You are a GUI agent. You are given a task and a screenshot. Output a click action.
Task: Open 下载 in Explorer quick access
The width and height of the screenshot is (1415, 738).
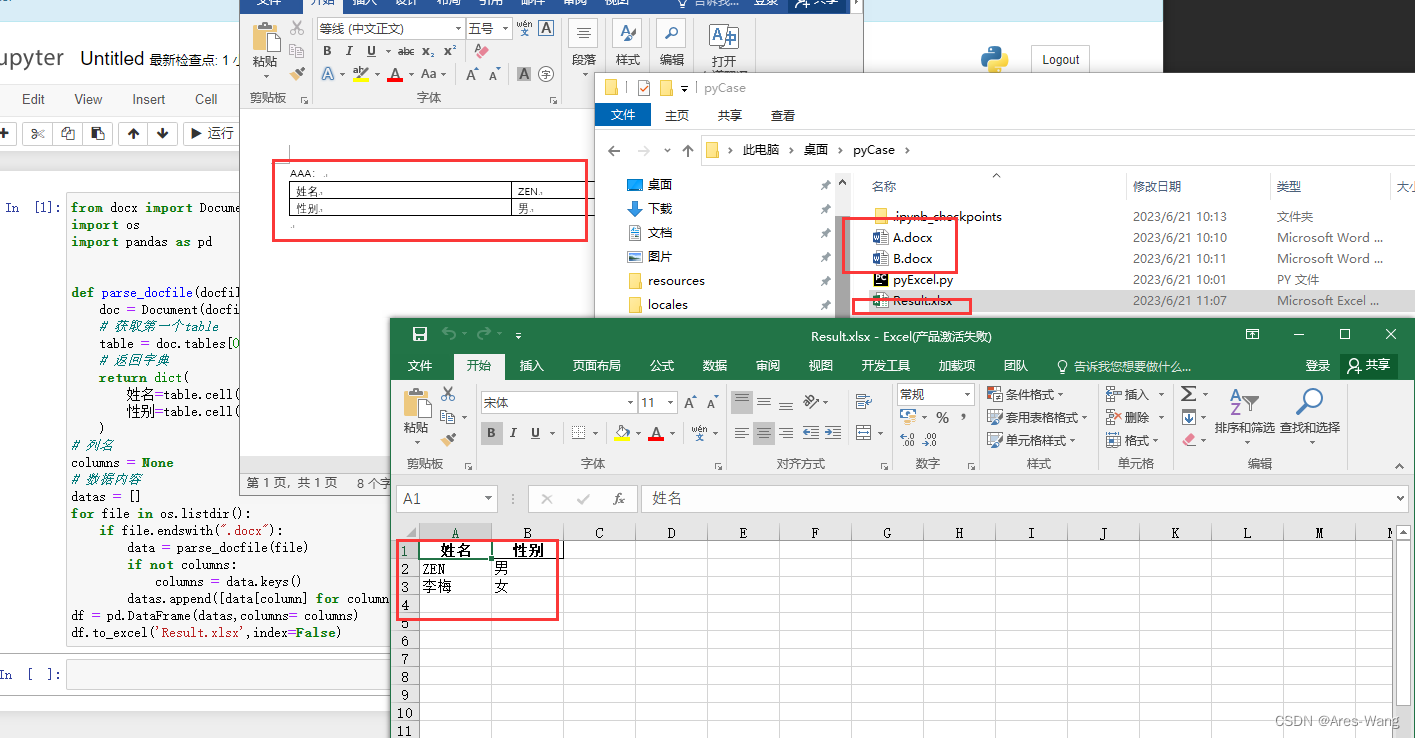tap(660, 209)
